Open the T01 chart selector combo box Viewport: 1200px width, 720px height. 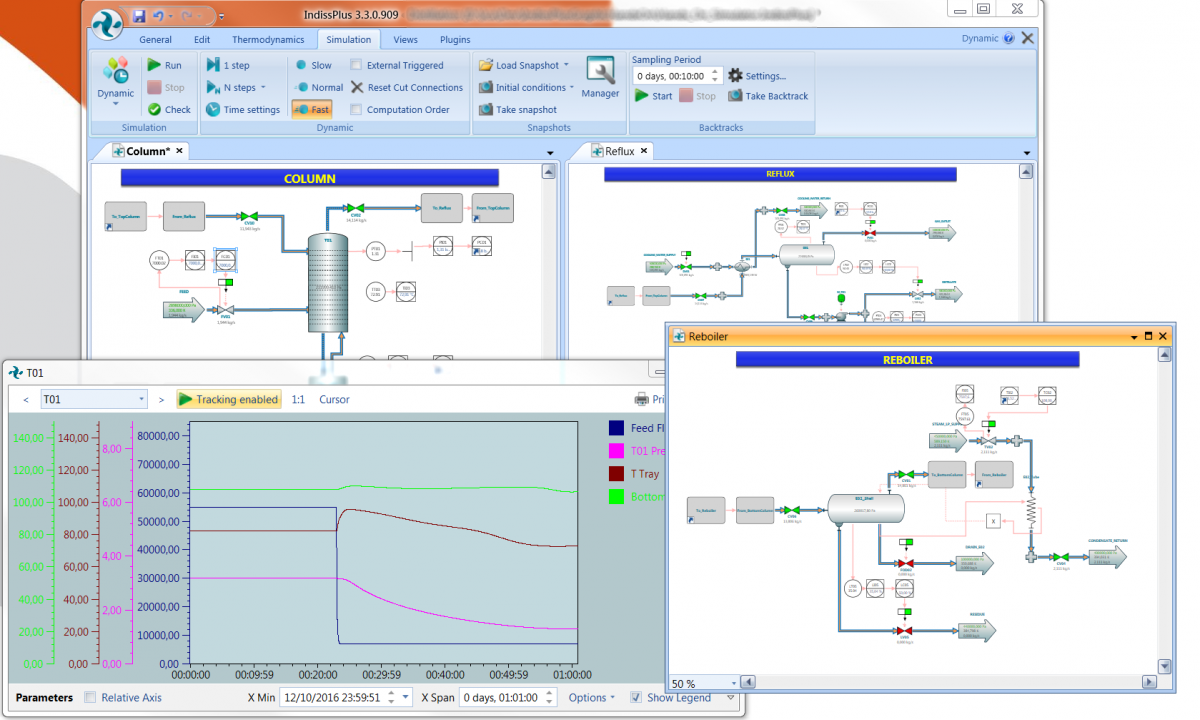pyautogui.click(x=94, y=399)
